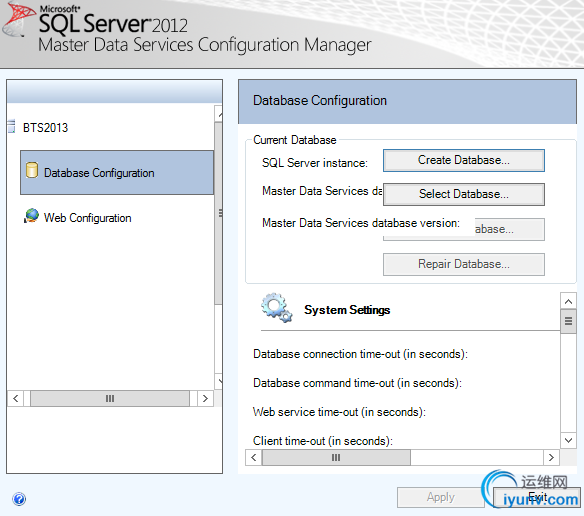Click settings panel horizontal scroll right arrow
Screen dimensions: 584x516
click(551, 458)
